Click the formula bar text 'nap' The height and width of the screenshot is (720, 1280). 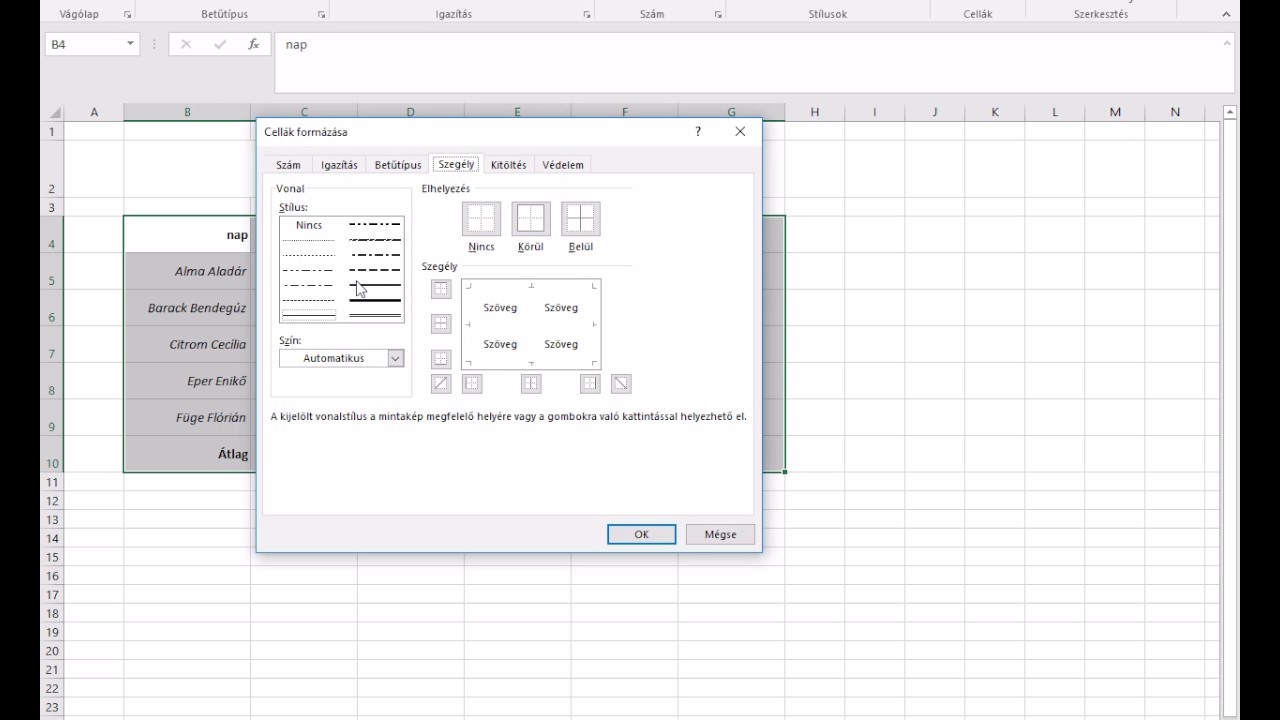(296, 44)
